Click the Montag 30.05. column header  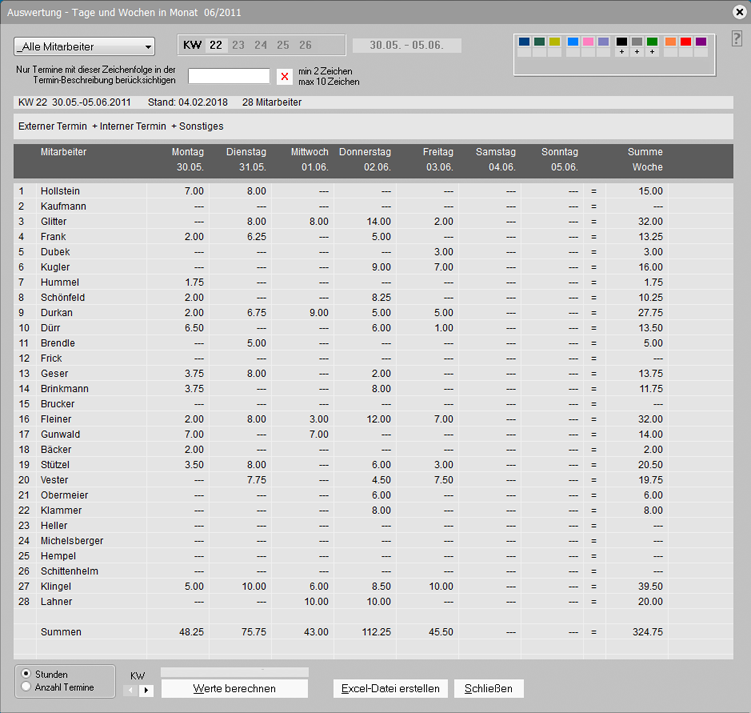(188, 159)
